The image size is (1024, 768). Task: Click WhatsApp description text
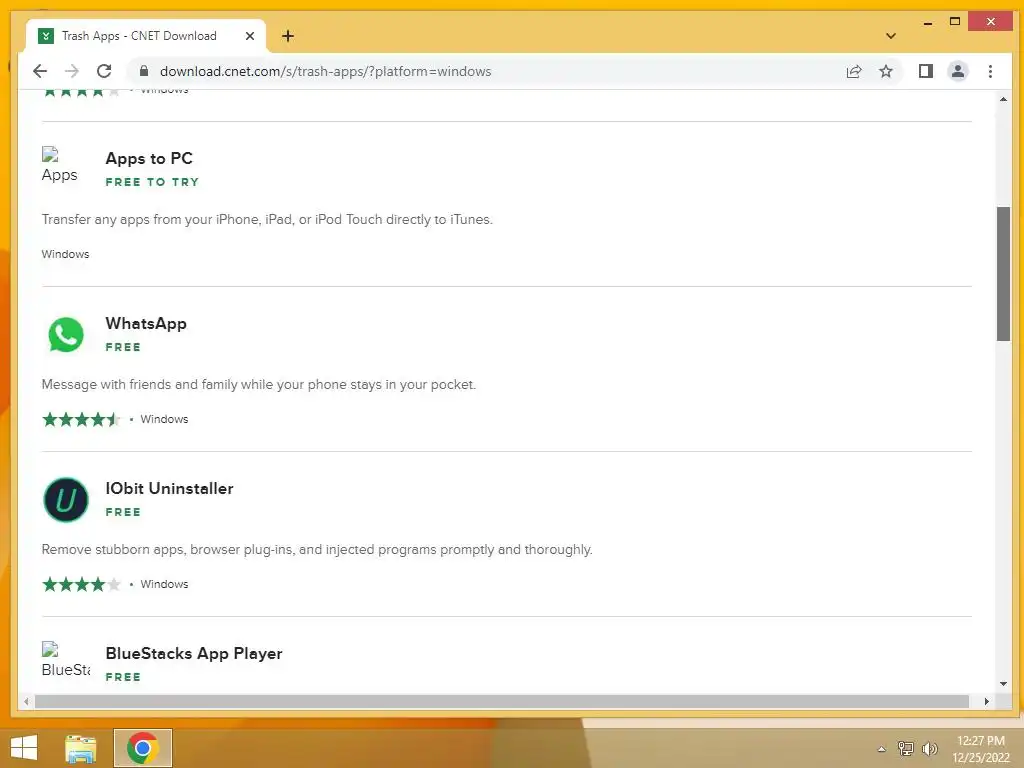259,385
